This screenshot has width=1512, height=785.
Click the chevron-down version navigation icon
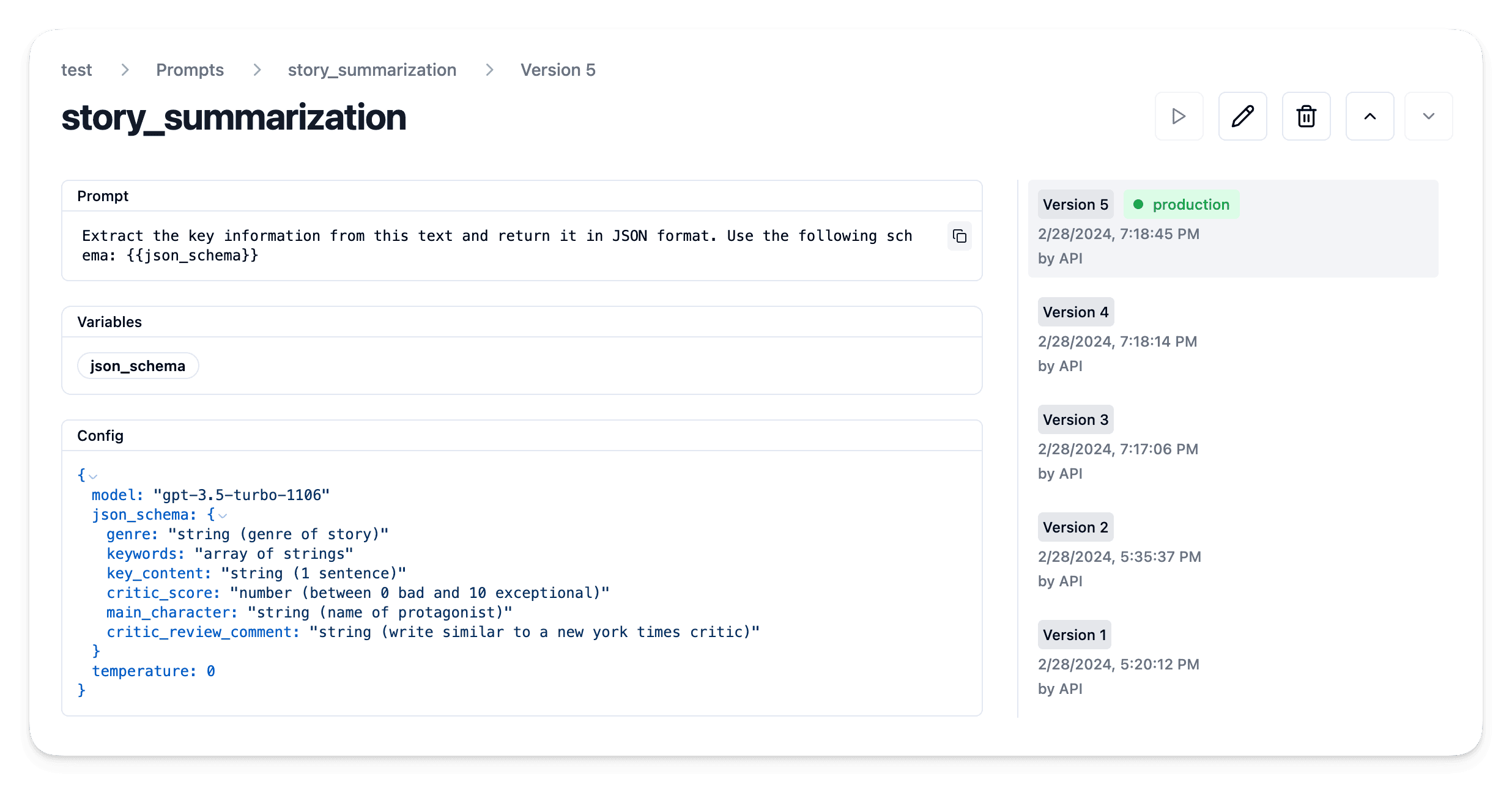point(1428,116)
